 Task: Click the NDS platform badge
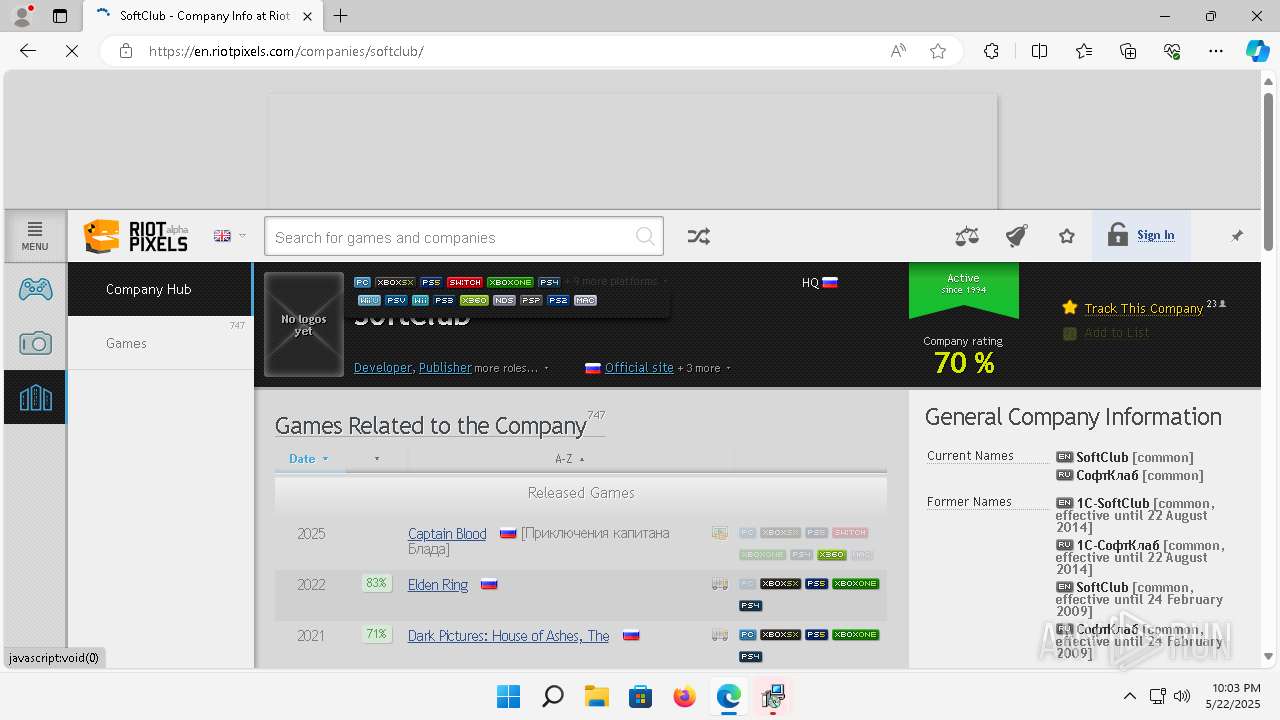pyautogui.click(x=504, y=300)
